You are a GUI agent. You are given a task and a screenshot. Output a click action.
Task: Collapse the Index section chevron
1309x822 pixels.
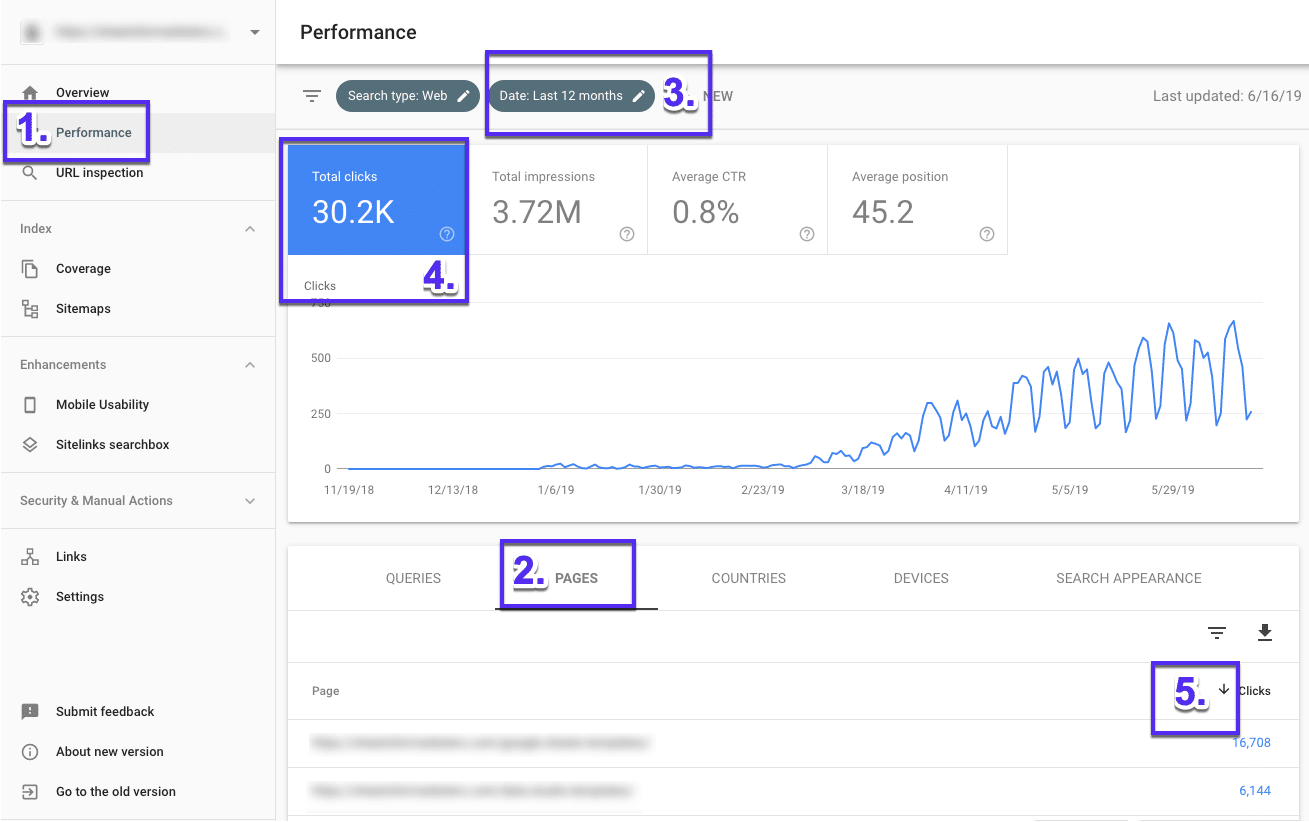[249, 228]
